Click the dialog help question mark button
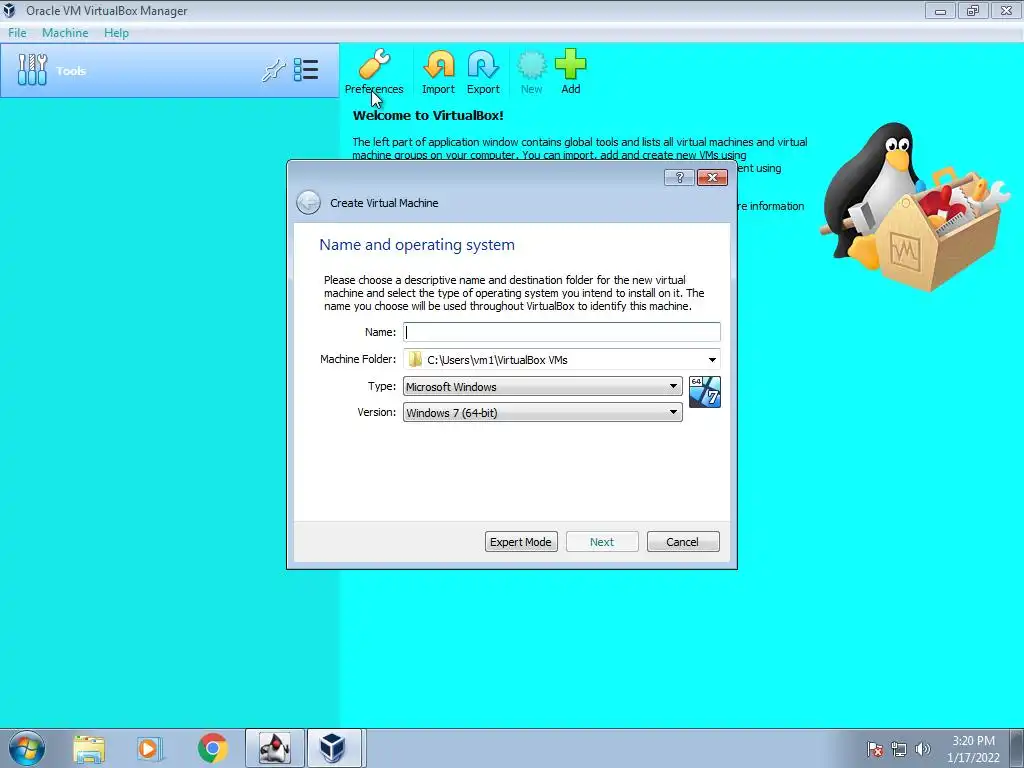Screen dimensions: 1024x768 coord(679,178)
